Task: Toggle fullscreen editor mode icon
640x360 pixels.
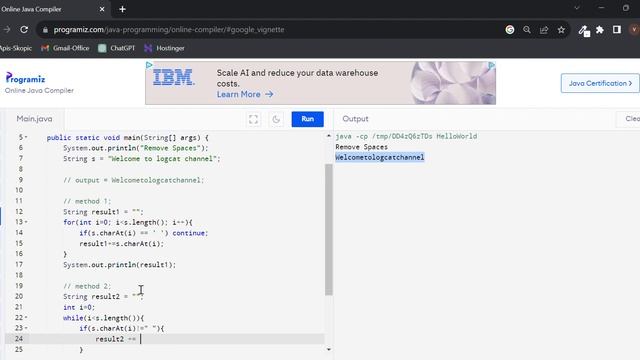Action: (253, 119)
